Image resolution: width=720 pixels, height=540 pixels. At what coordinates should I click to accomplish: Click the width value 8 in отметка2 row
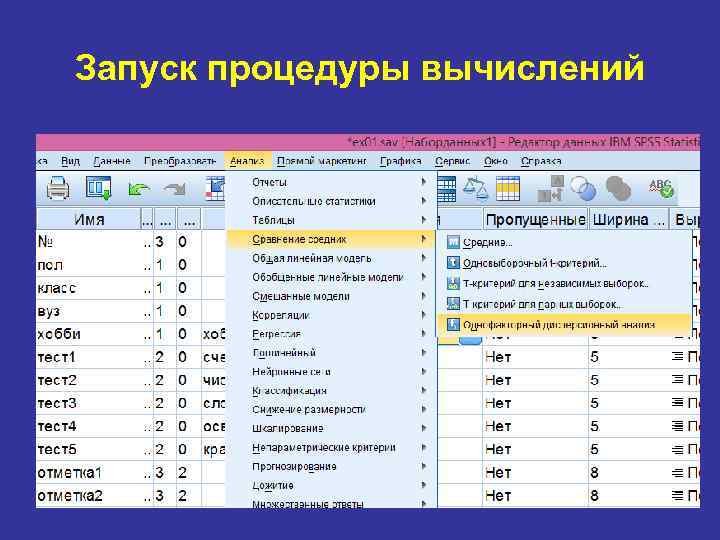[629, 495]
